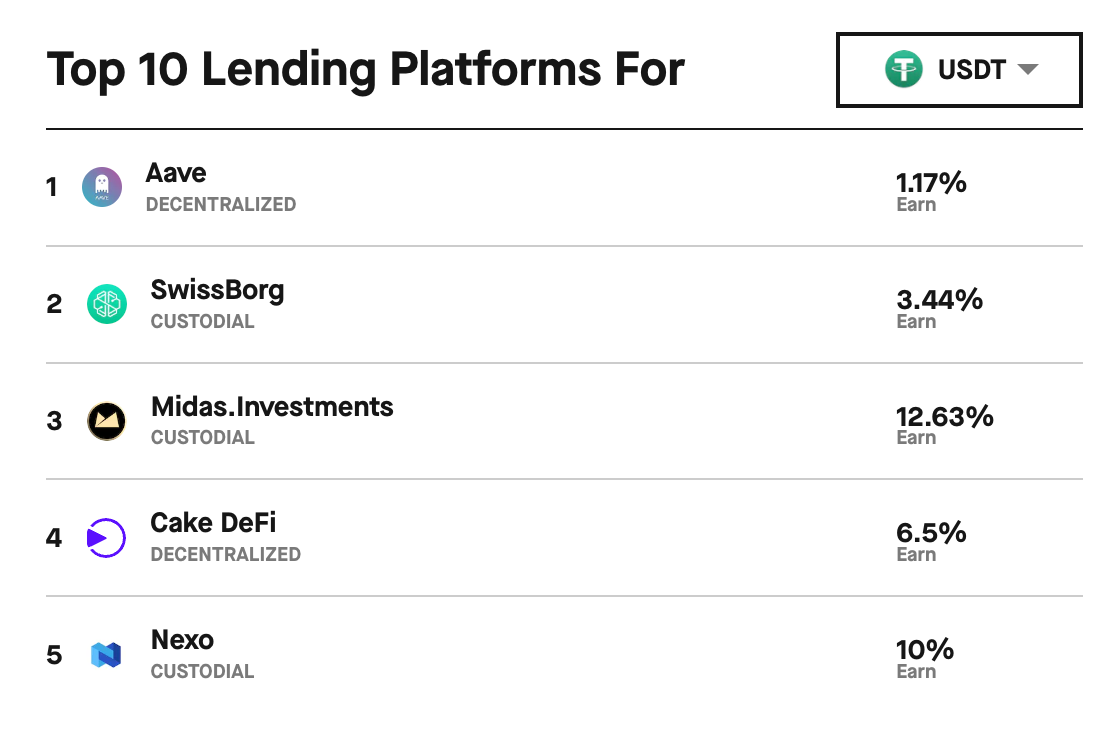Image resolution: width=1120 pixels, height=736 pixels.
Task: Open the USDT currency dropdown
Action: (959, 70)
